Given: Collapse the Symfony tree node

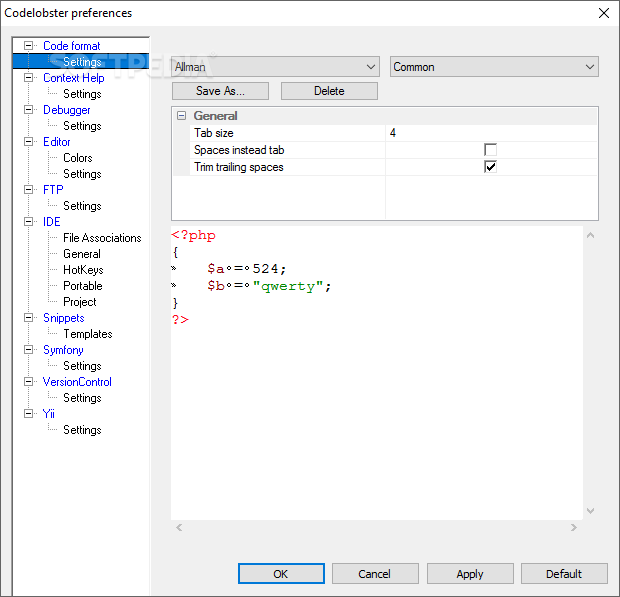Looking at the screenshot, I should (28, 350).
